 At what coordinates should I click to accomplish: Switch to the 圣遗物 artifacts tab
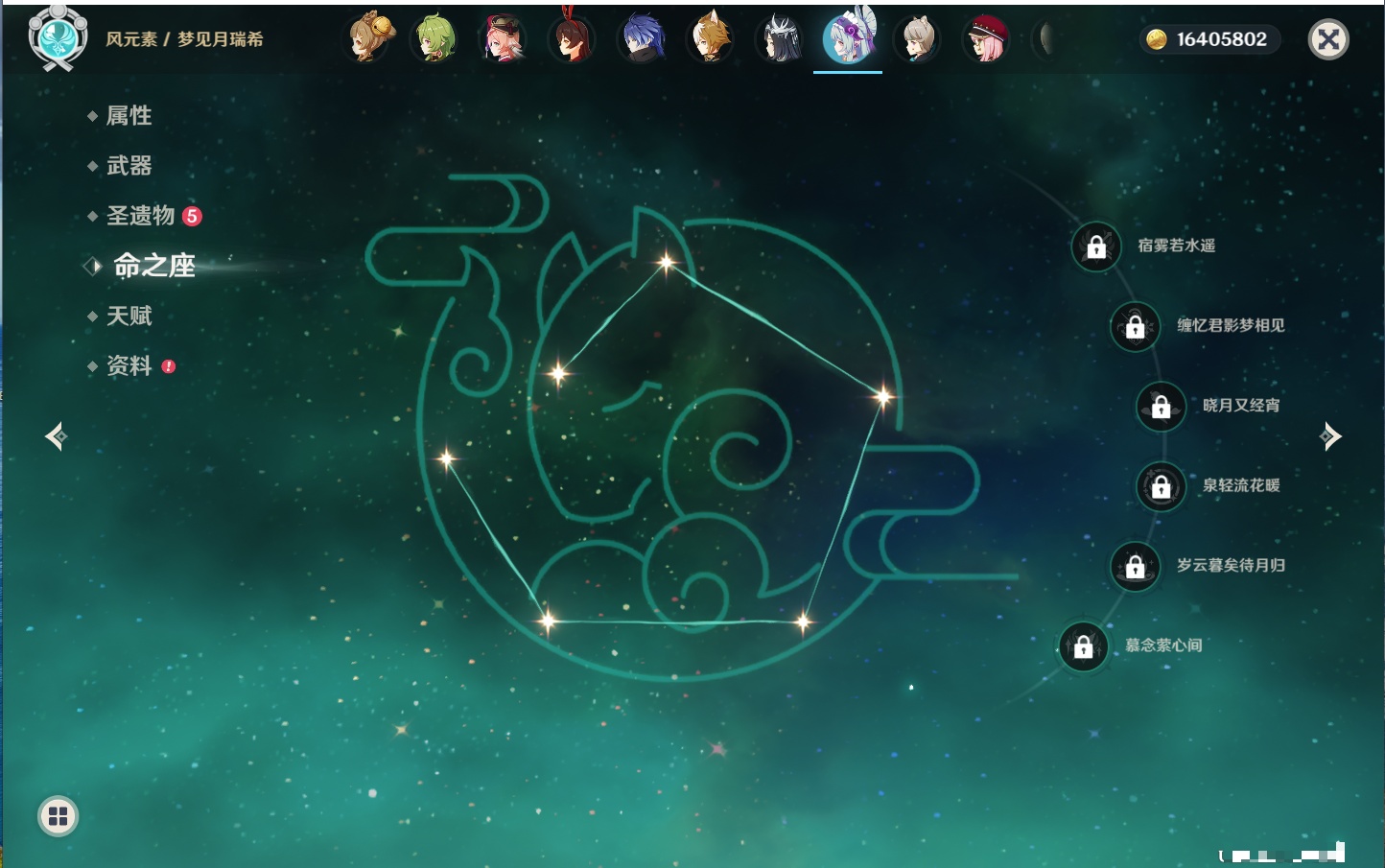tap(140, 216)
